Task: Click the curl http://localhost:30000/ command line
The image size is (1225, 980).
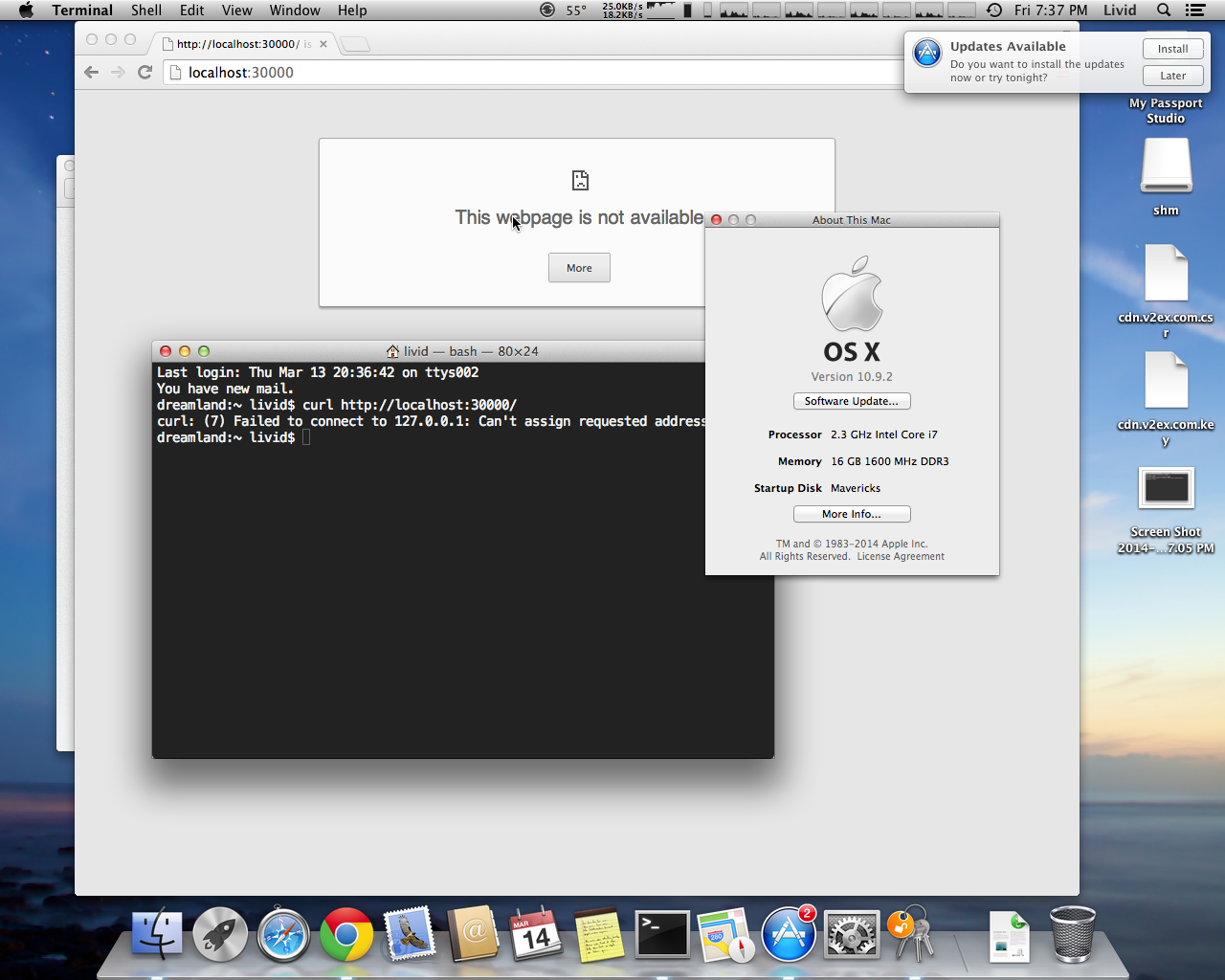Action: coord(410,405)
